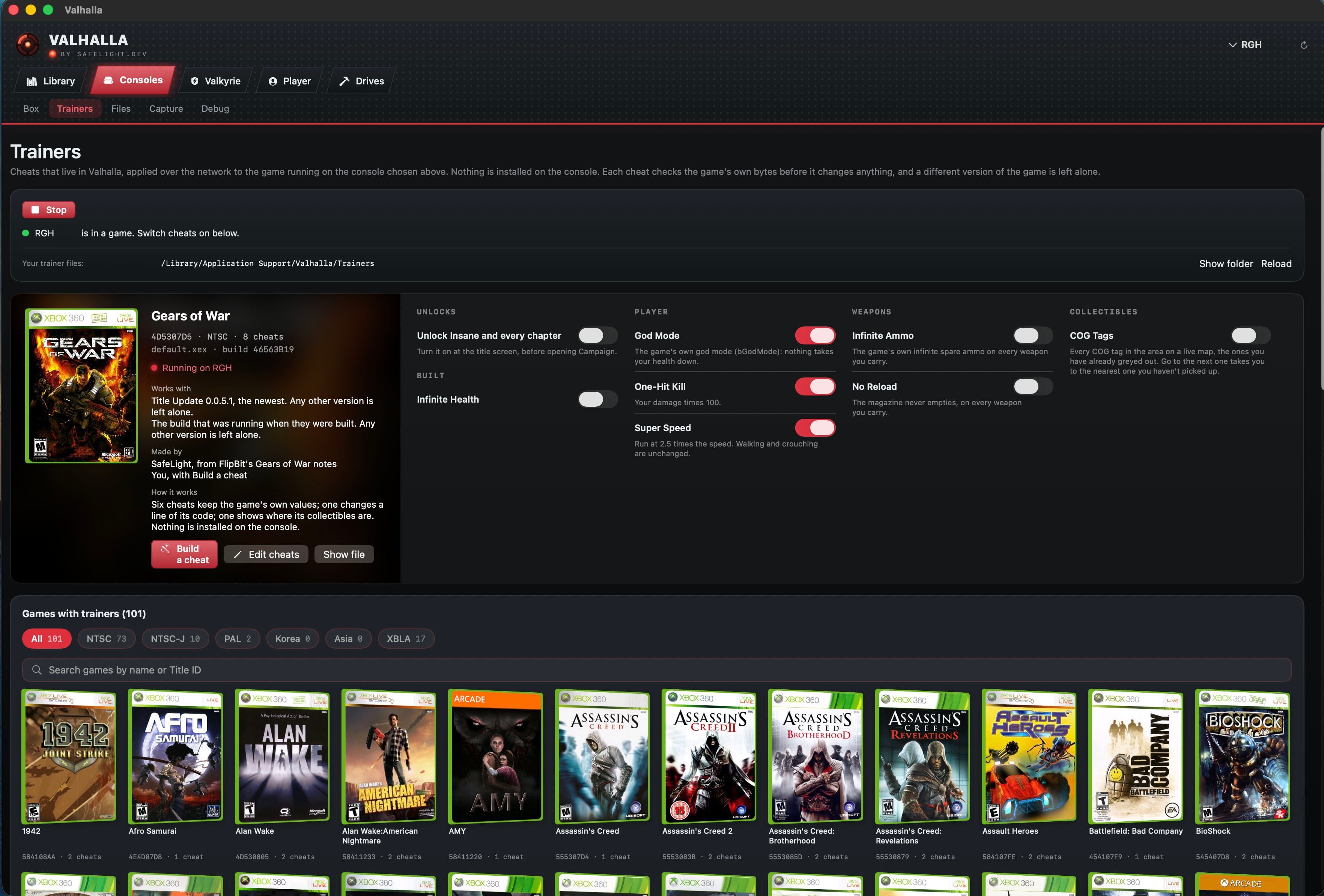This screenshot has height=896, width=1324.
Task: Select the All 101 filter chip
Action: 47,639
